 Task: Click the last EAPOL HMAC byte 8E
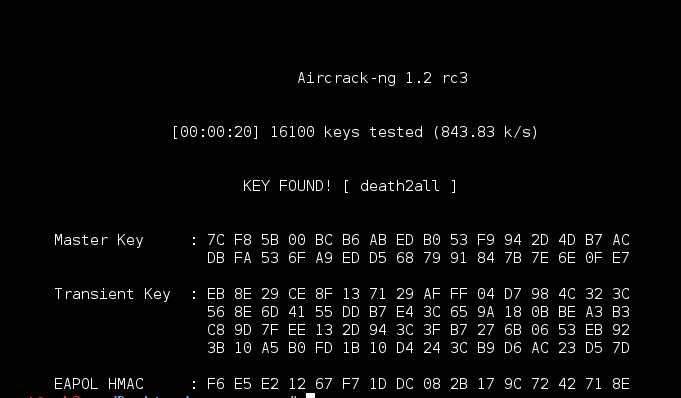[x=621, y=384]
